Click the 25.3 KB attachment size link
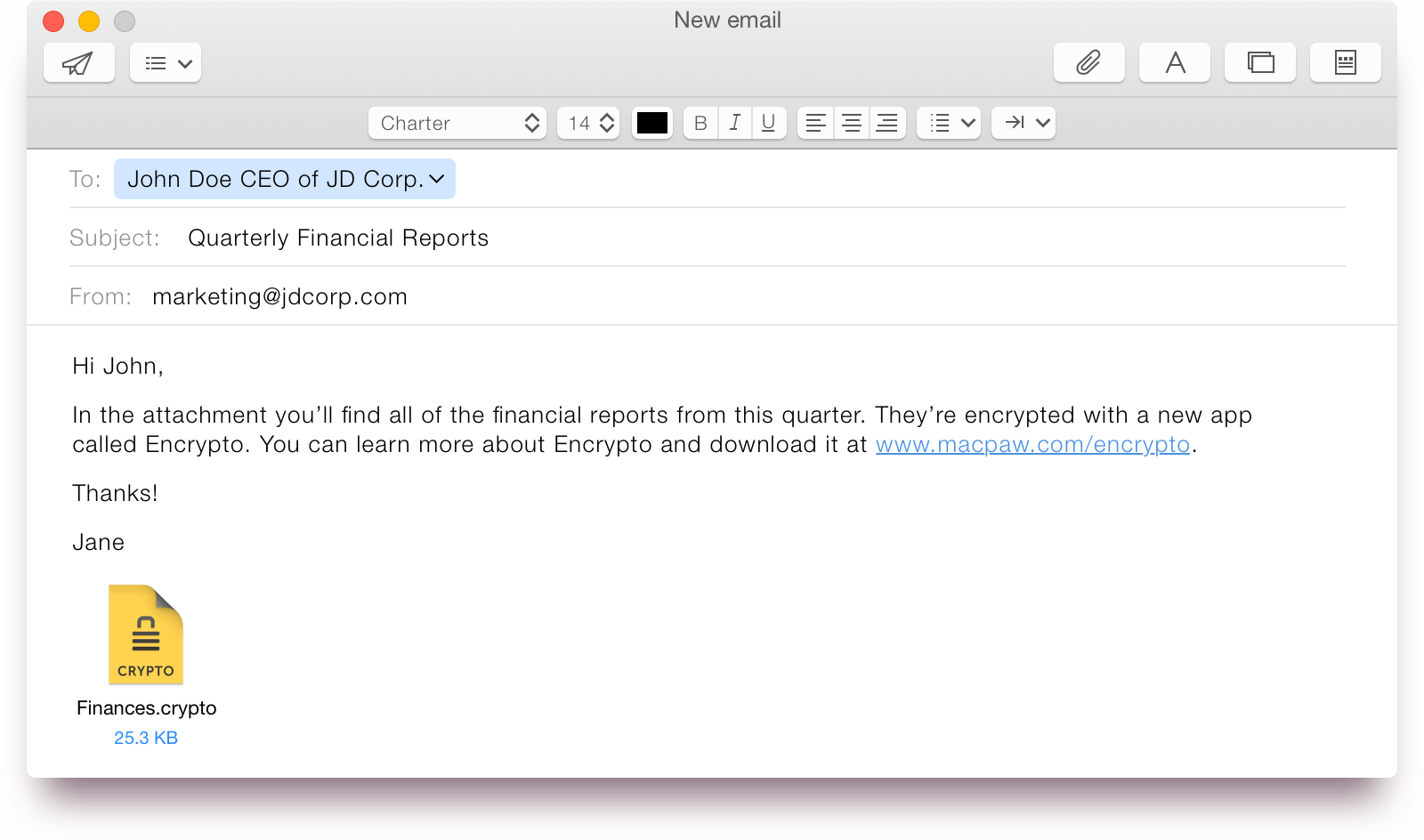The height and width of the screenshot is (840, 1424). 145,737
